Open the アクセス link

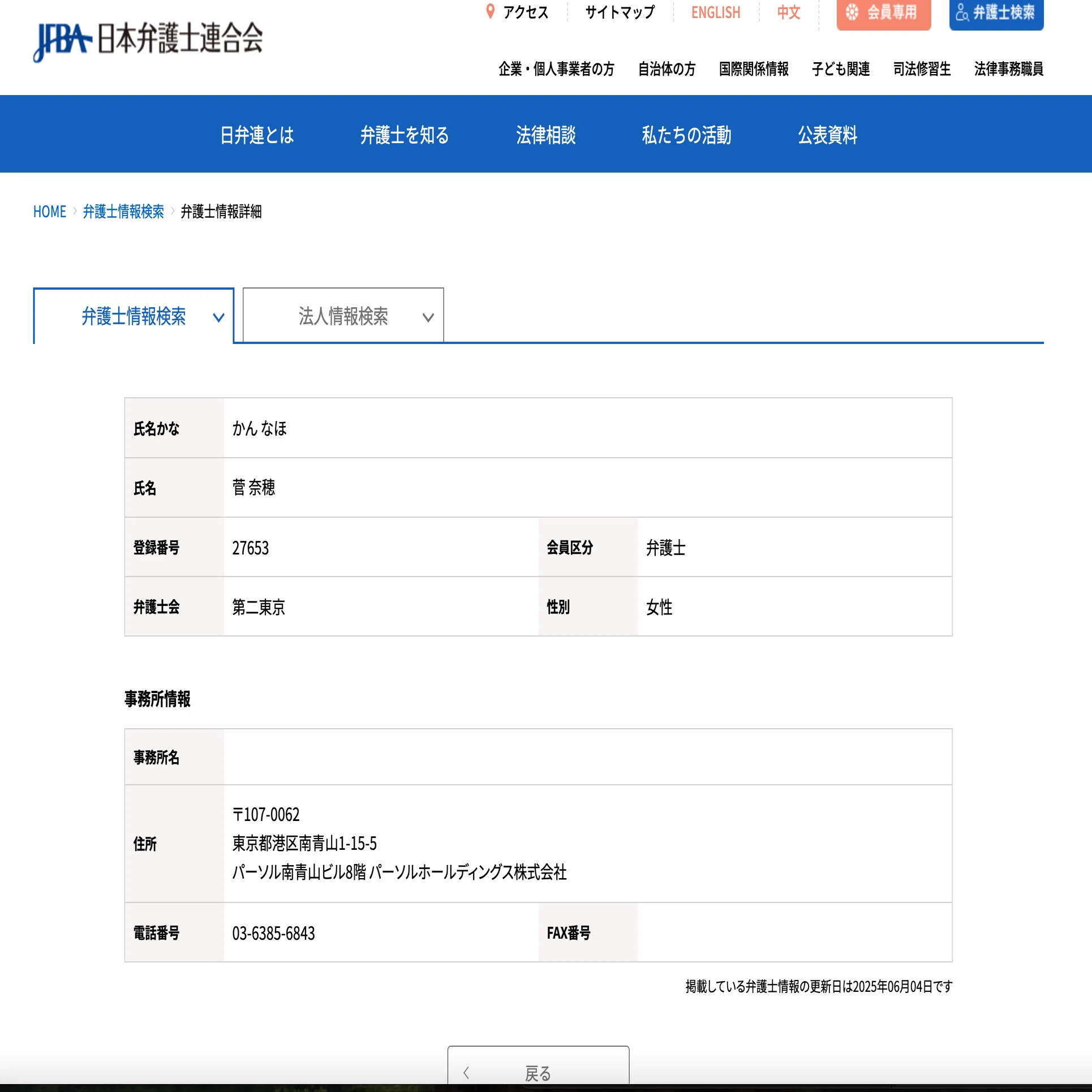point(525,12)
